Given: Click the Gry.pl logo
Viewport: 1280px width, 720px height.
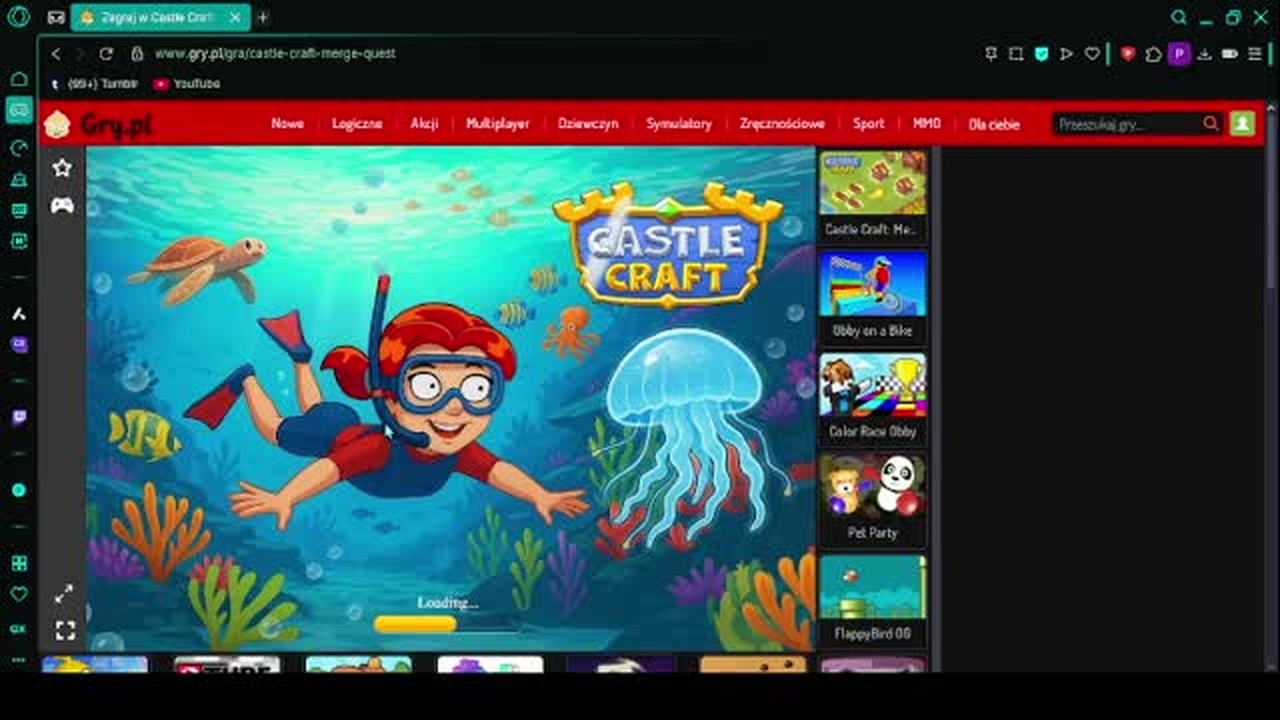Looking at the screenshot, I should pos(98,125).
